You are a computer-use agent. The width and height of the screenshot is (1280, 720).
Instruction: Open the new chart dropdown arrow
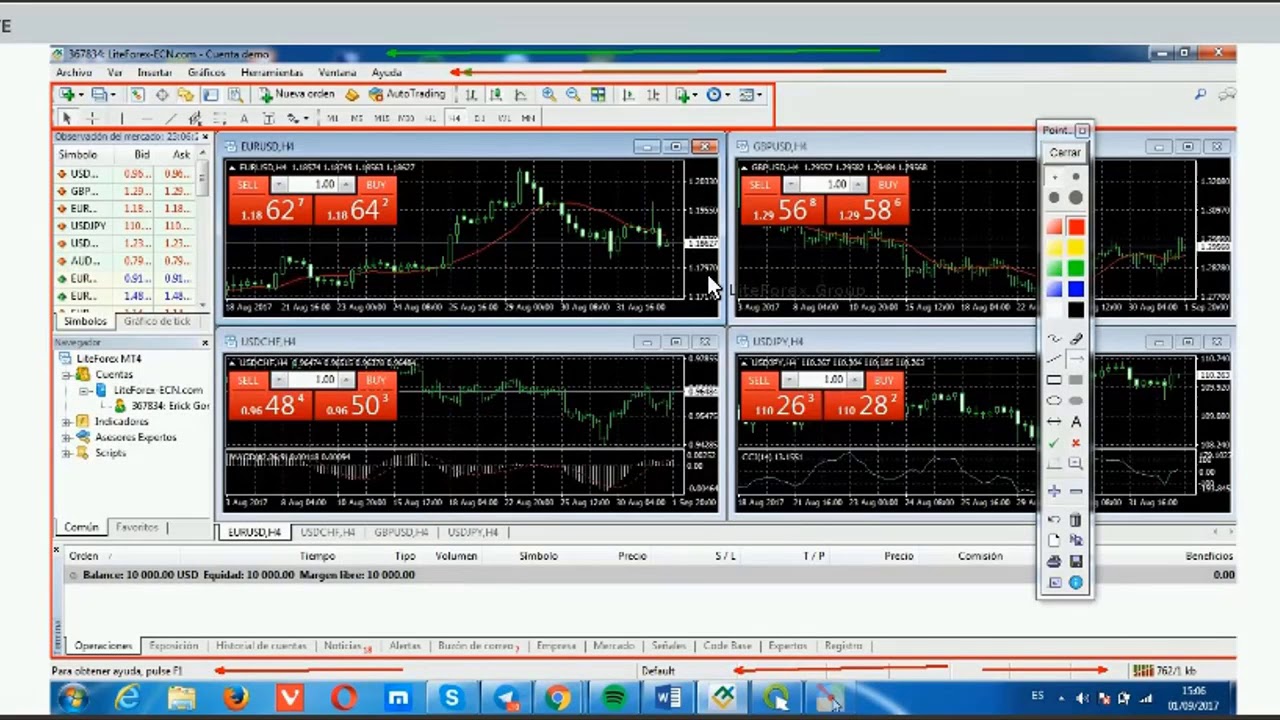pyautogui.click(x=79, y=95)
